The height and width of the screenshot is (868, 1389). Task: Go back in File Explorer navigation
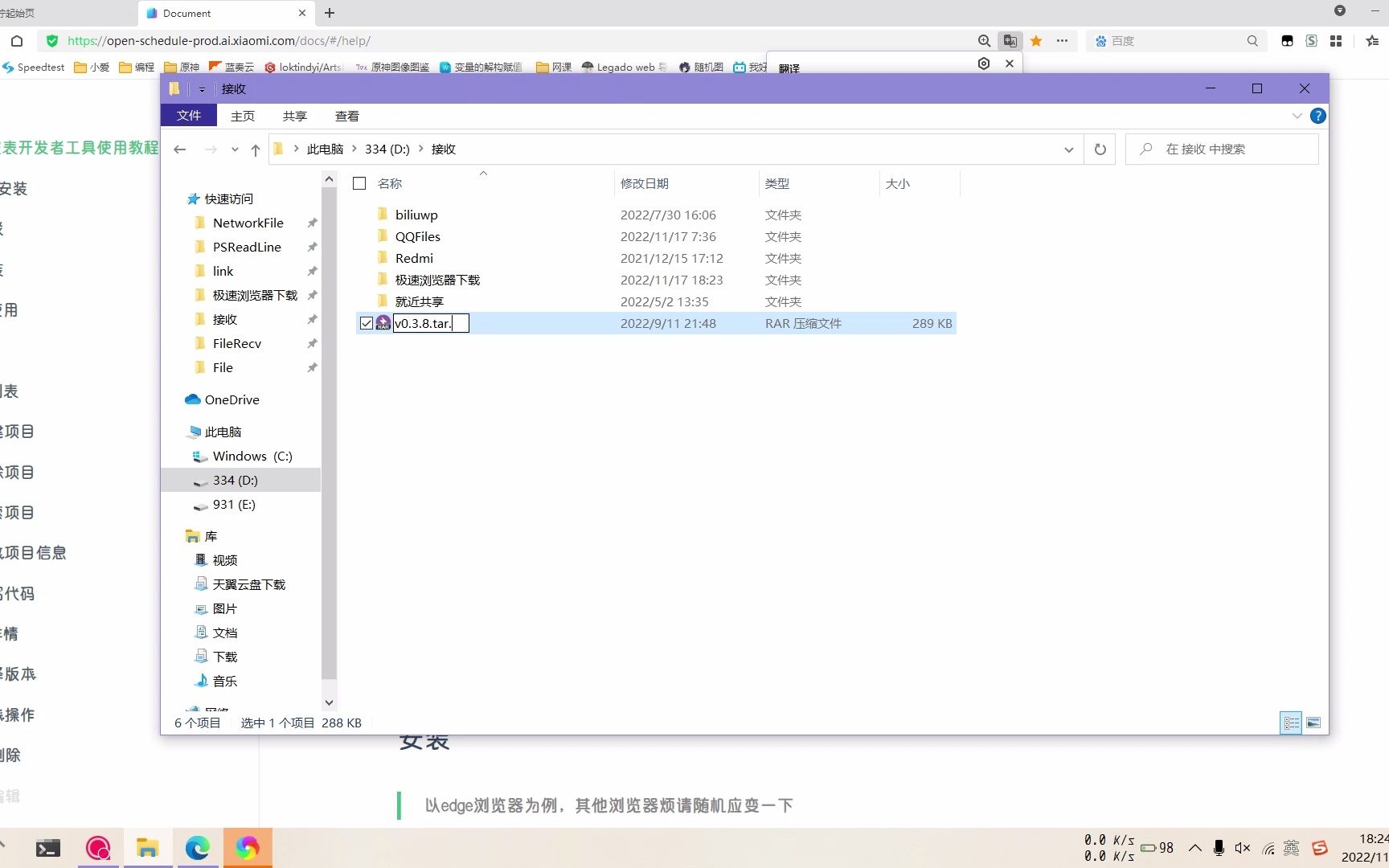[x=180, y=149]
